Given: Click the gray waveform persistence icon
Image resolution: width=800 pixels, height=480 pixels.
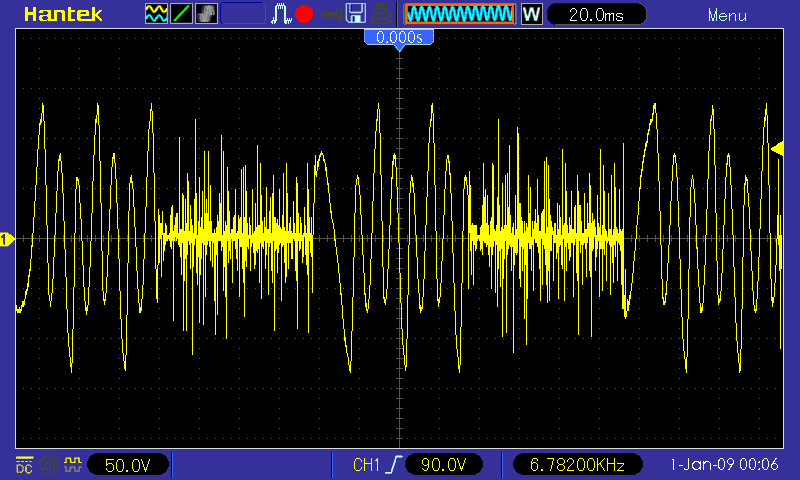Looking at the screenshot, I should coord(206,14).
